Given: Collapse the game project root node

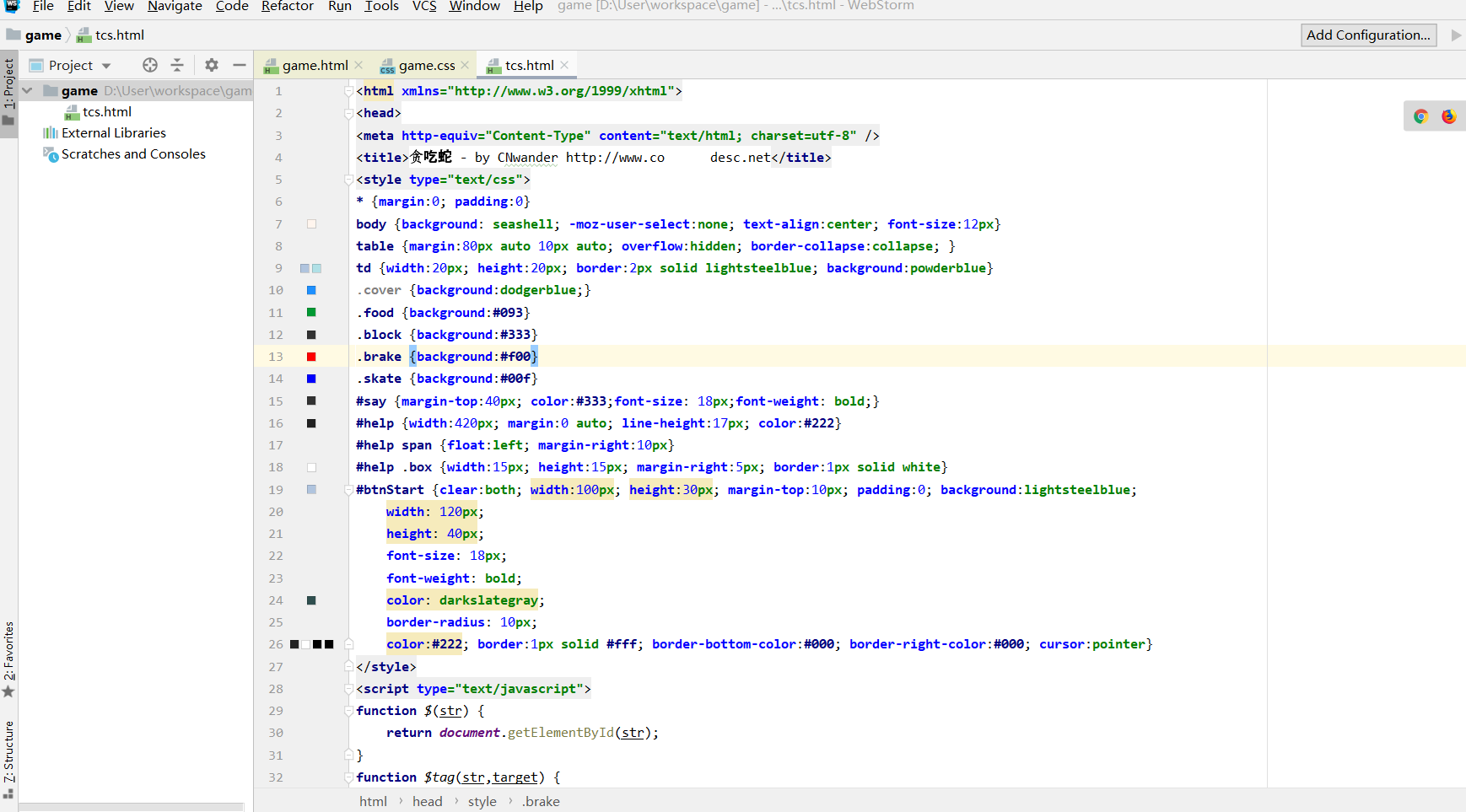Looking at the screenshot, I should coord(27,90).
